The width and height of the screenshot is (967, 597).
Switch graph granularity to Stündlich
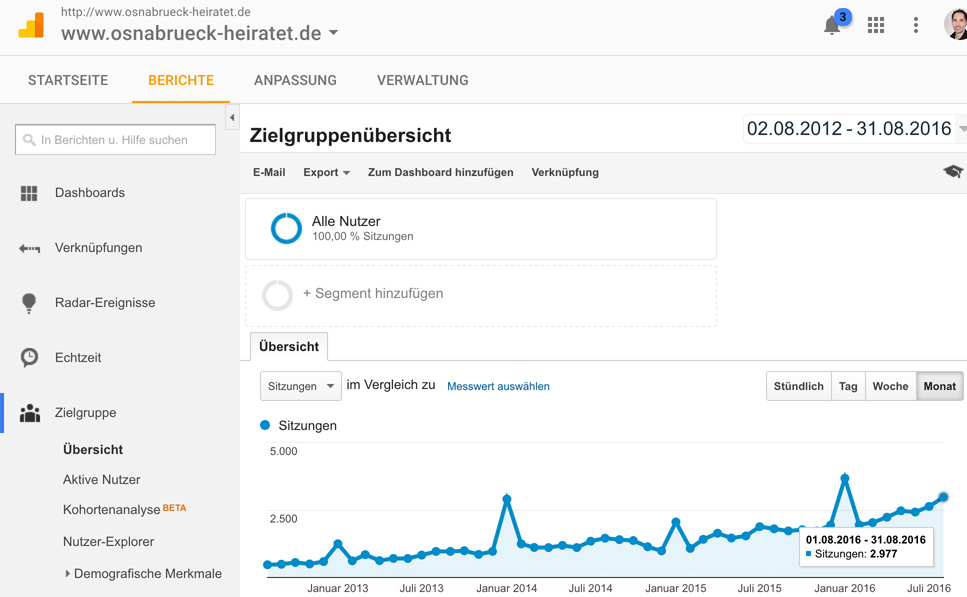tap(799, 386)
